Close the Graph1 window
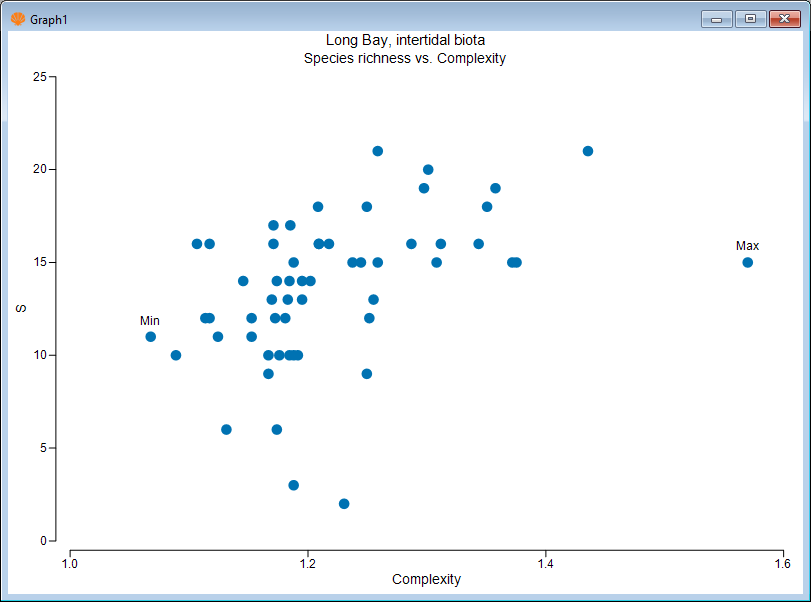 pyautogui.click(x=783, y=18)
